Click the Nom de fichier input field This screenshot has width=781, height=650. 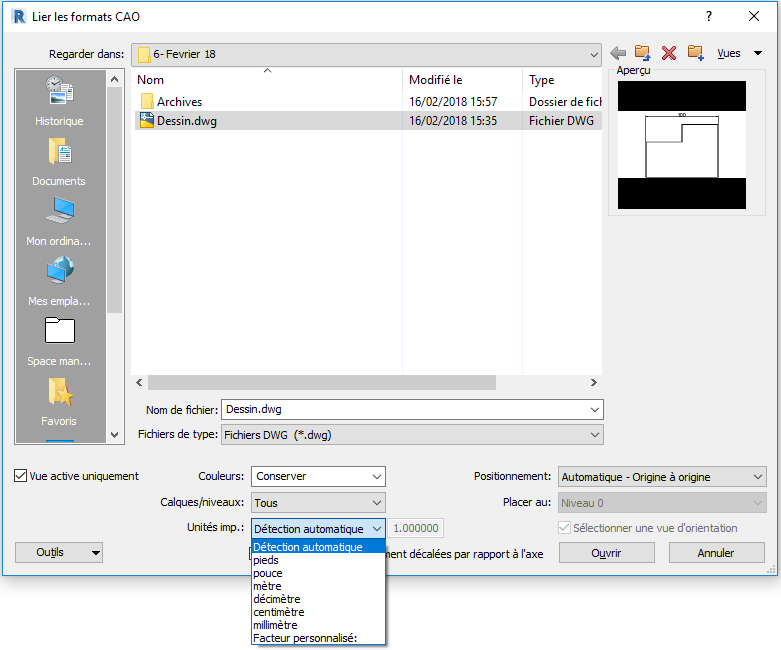pos(405,409)
